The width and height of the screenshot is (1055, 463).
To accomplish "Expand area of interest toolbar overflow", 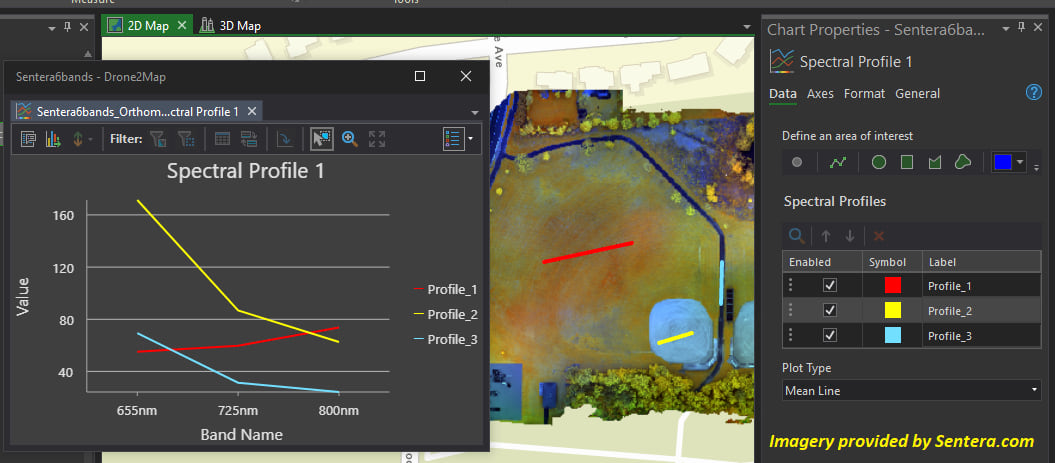I will point(1036,166).
